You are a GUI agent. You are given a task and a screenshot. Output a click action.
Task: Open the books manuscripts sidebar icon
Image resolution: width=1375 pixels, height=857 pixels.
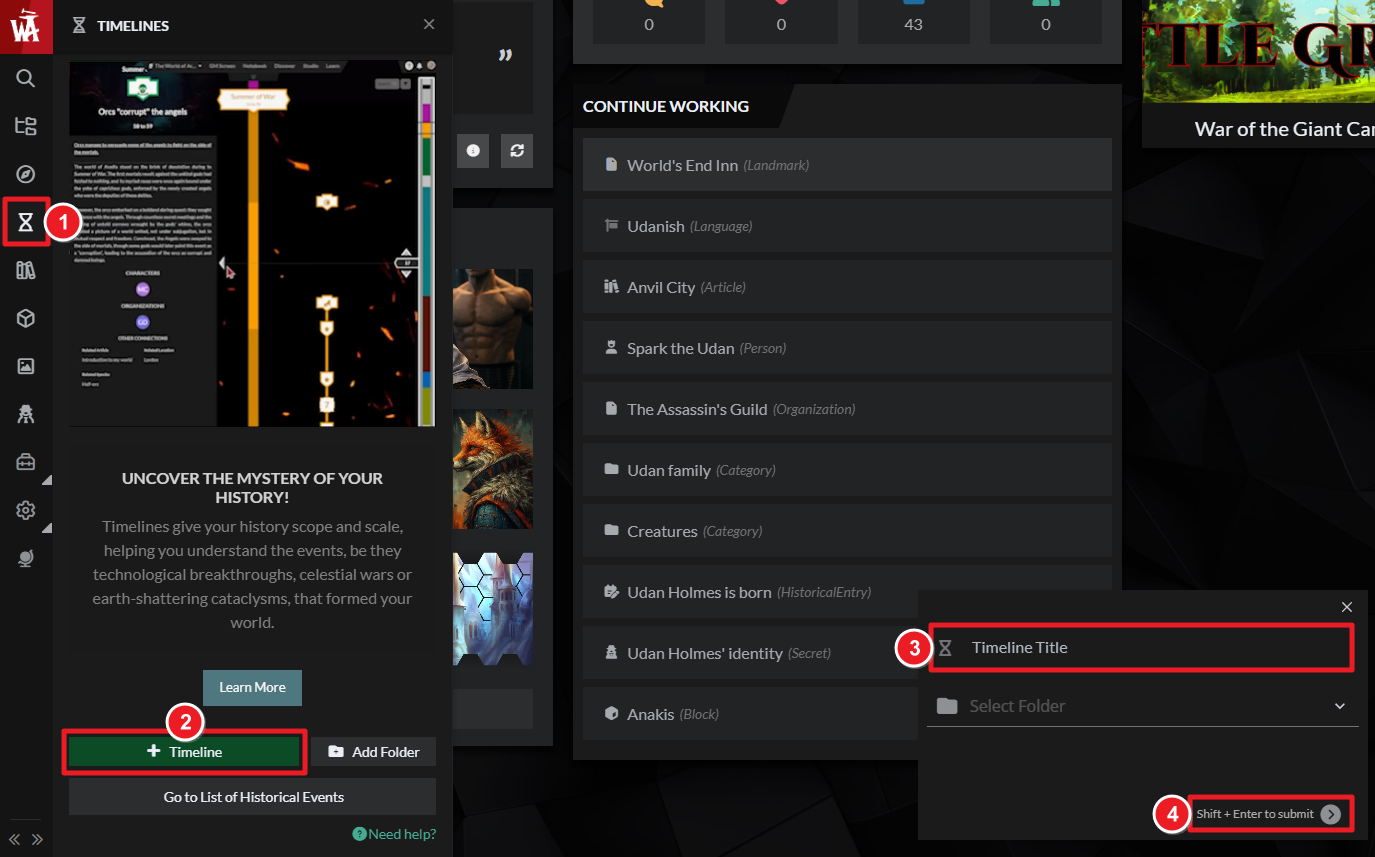click(26, 270)
